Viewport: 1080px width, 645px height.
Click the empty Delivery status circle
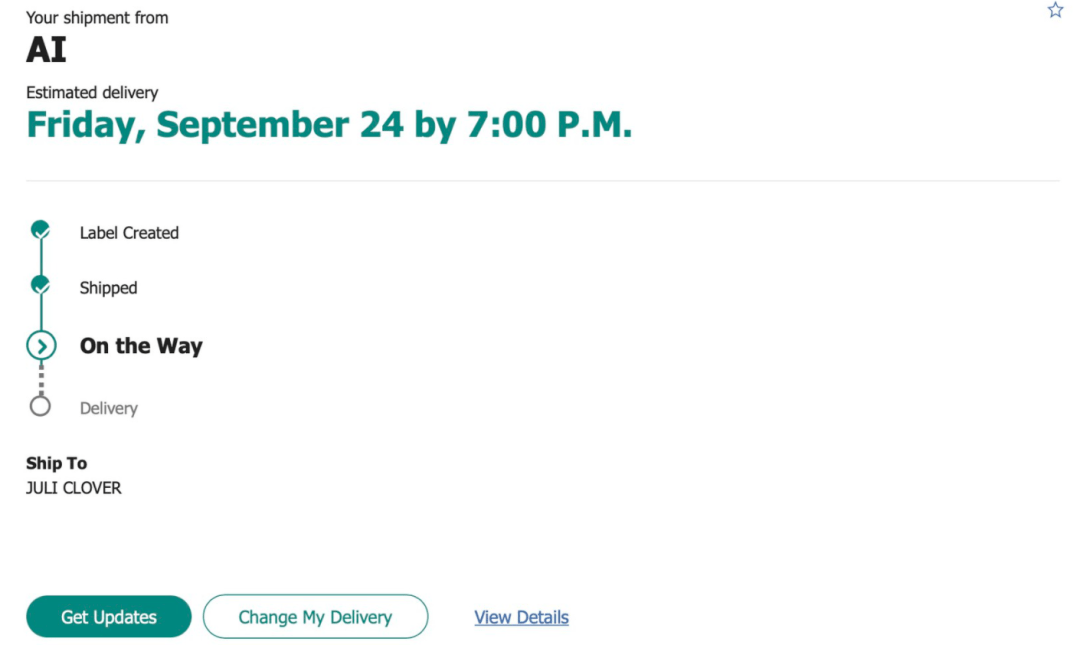coord(40,406)
